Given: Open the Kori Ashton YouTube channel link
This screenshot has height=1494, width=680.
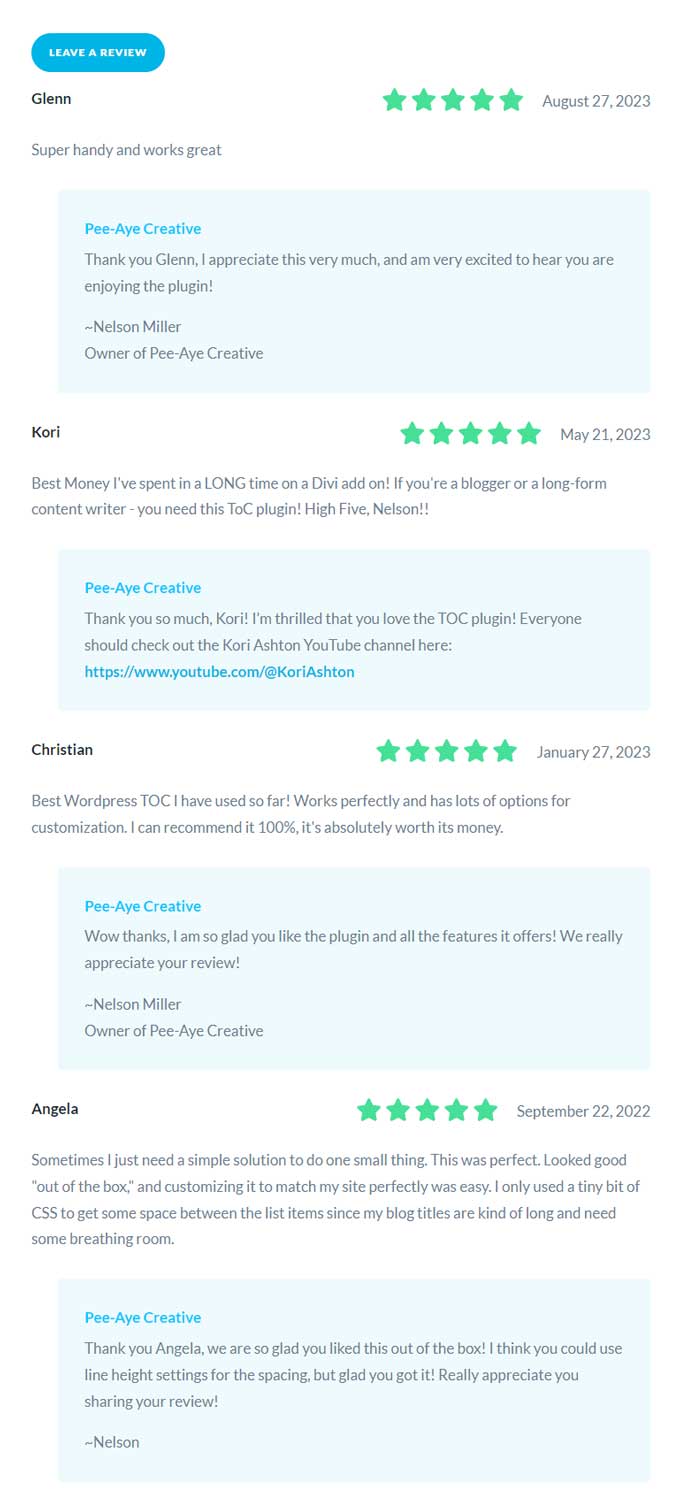Looking at the screenshot, I should [220, 672].
